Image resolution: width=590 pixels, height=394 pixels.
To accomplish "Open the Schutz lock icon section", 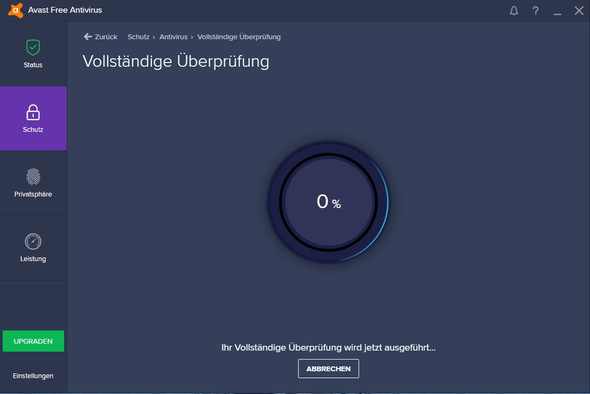I will 33,112.
